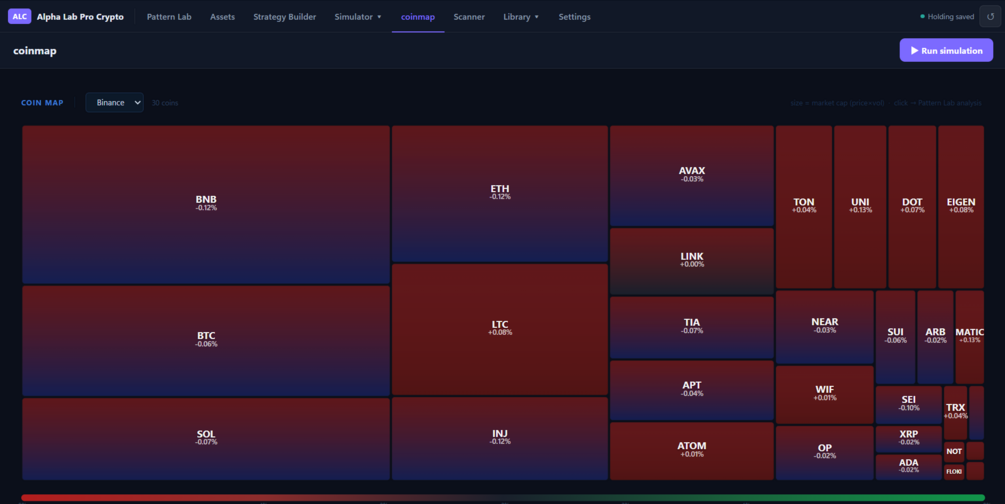Open the AVAX tile

pos(692,176)
